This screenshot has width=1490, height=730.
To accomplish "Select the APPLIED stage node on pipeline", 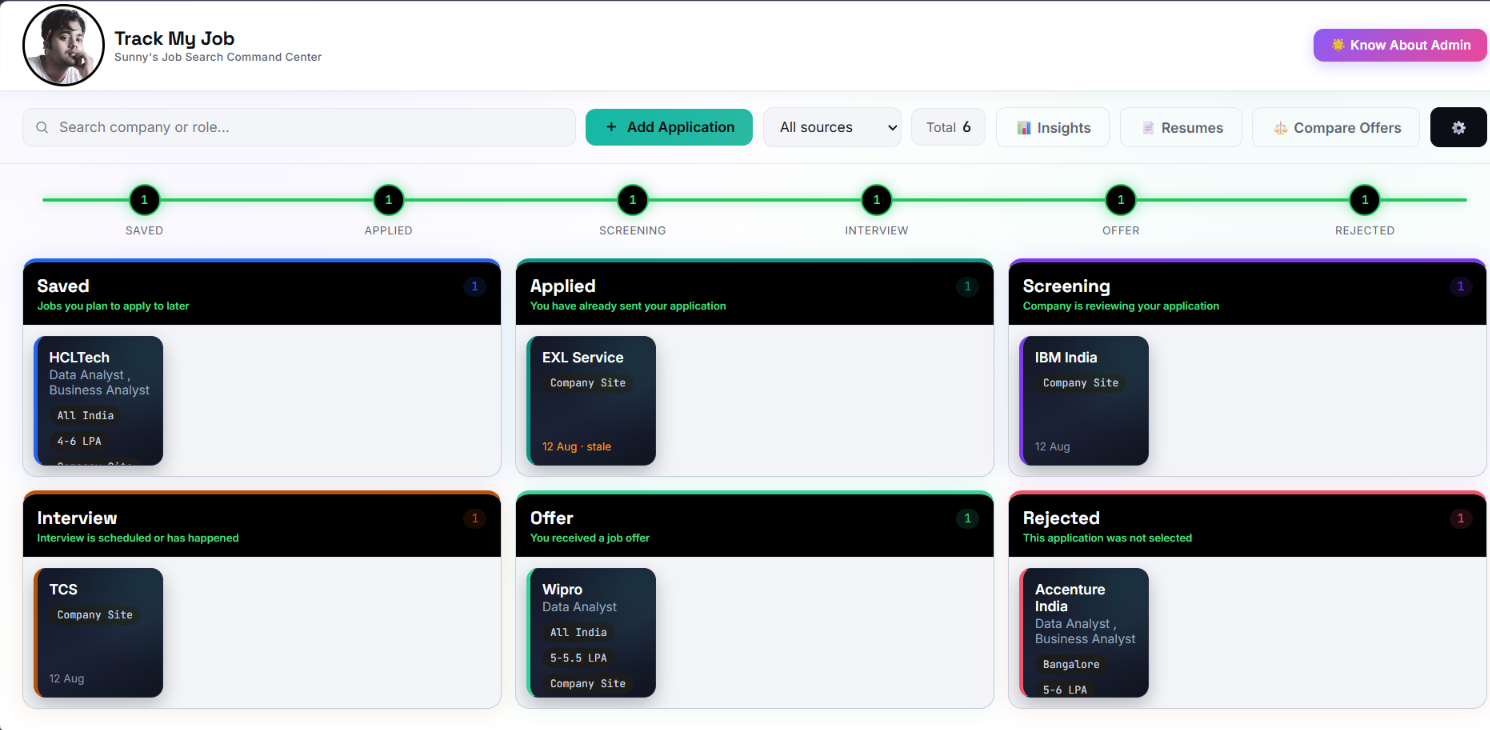I will click(388, 200).
